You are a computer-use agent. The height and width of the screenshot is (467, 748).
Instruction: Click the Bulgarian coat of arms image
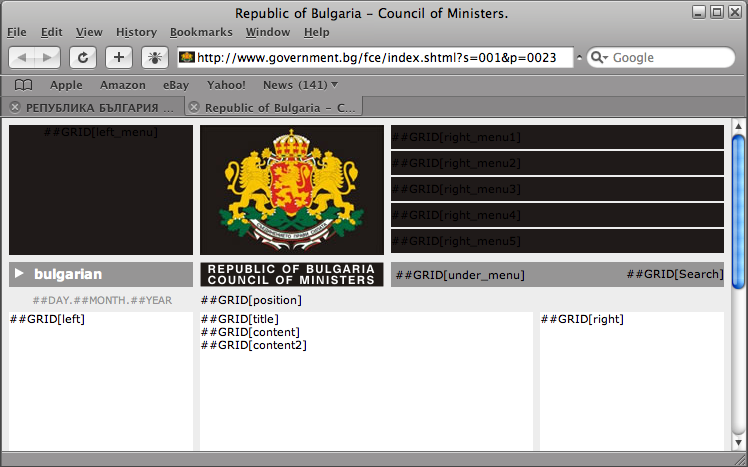(291, 189)
